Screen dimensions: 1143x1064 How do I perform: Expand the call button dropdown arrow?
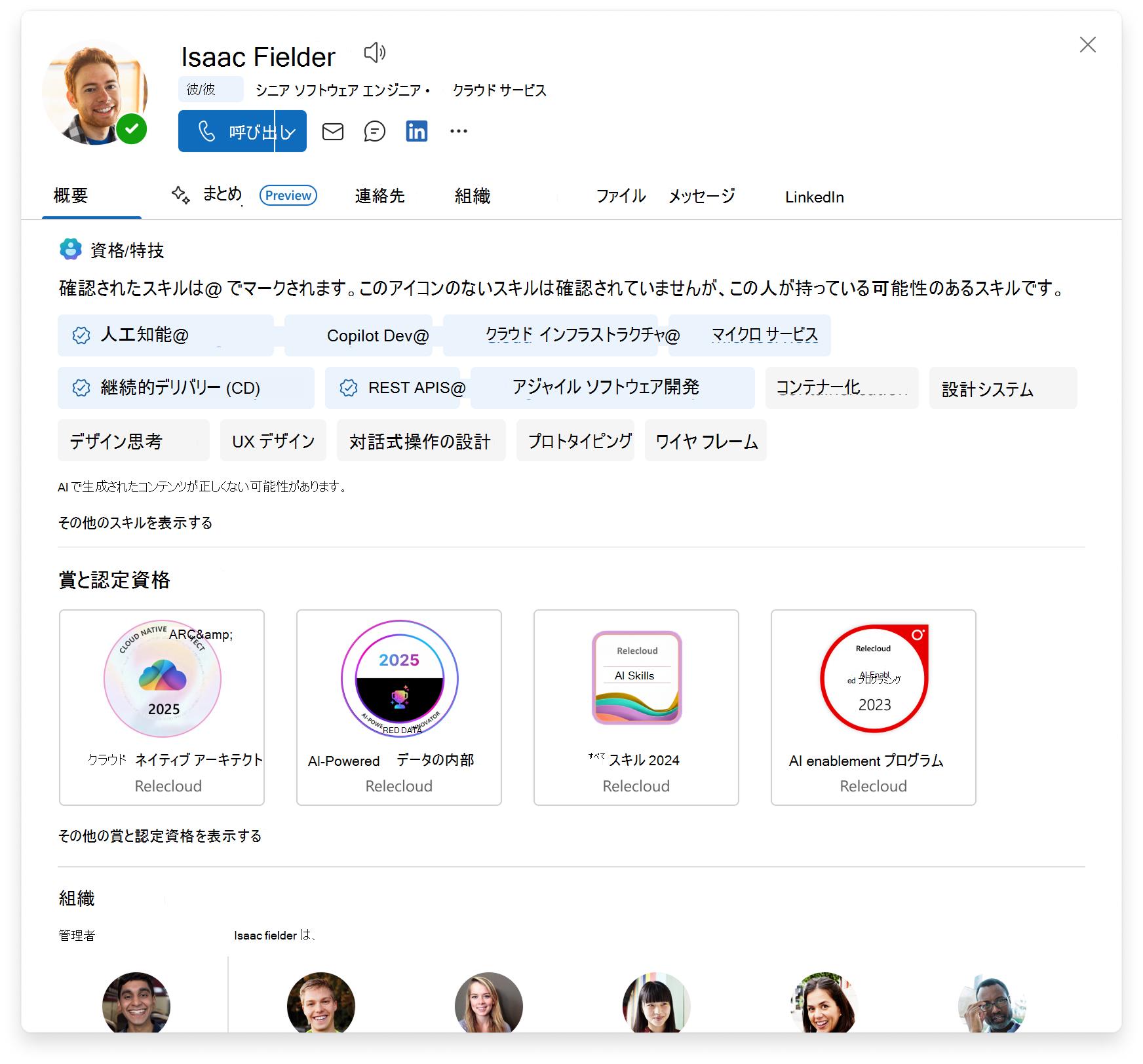[x=290, y=131]
